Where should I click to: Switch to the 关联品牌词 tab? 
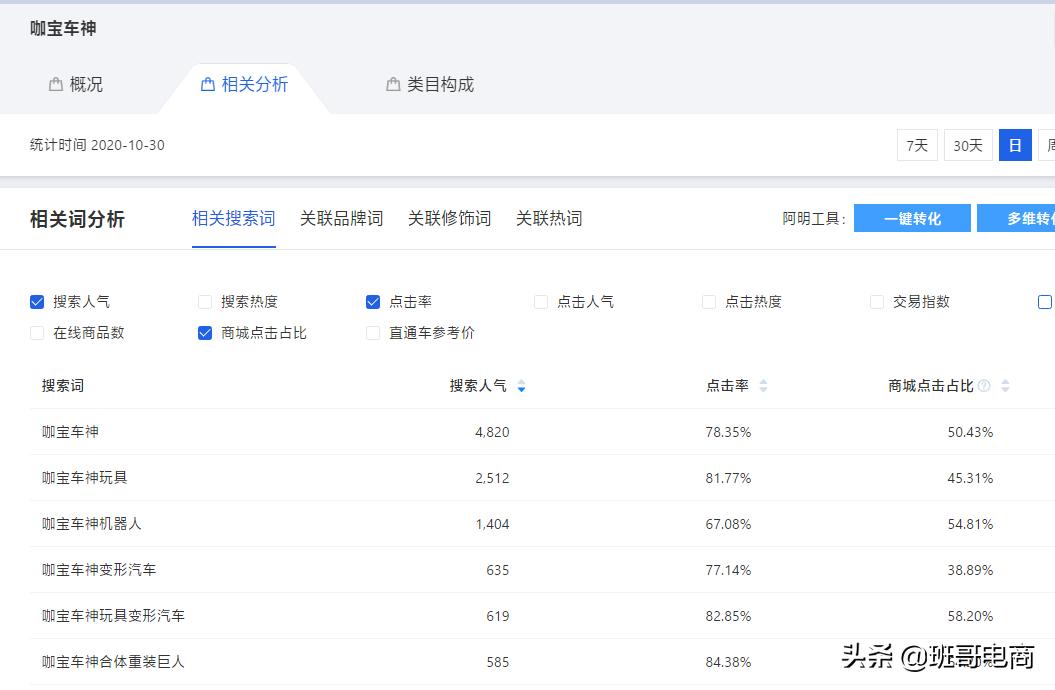point(341,218)
